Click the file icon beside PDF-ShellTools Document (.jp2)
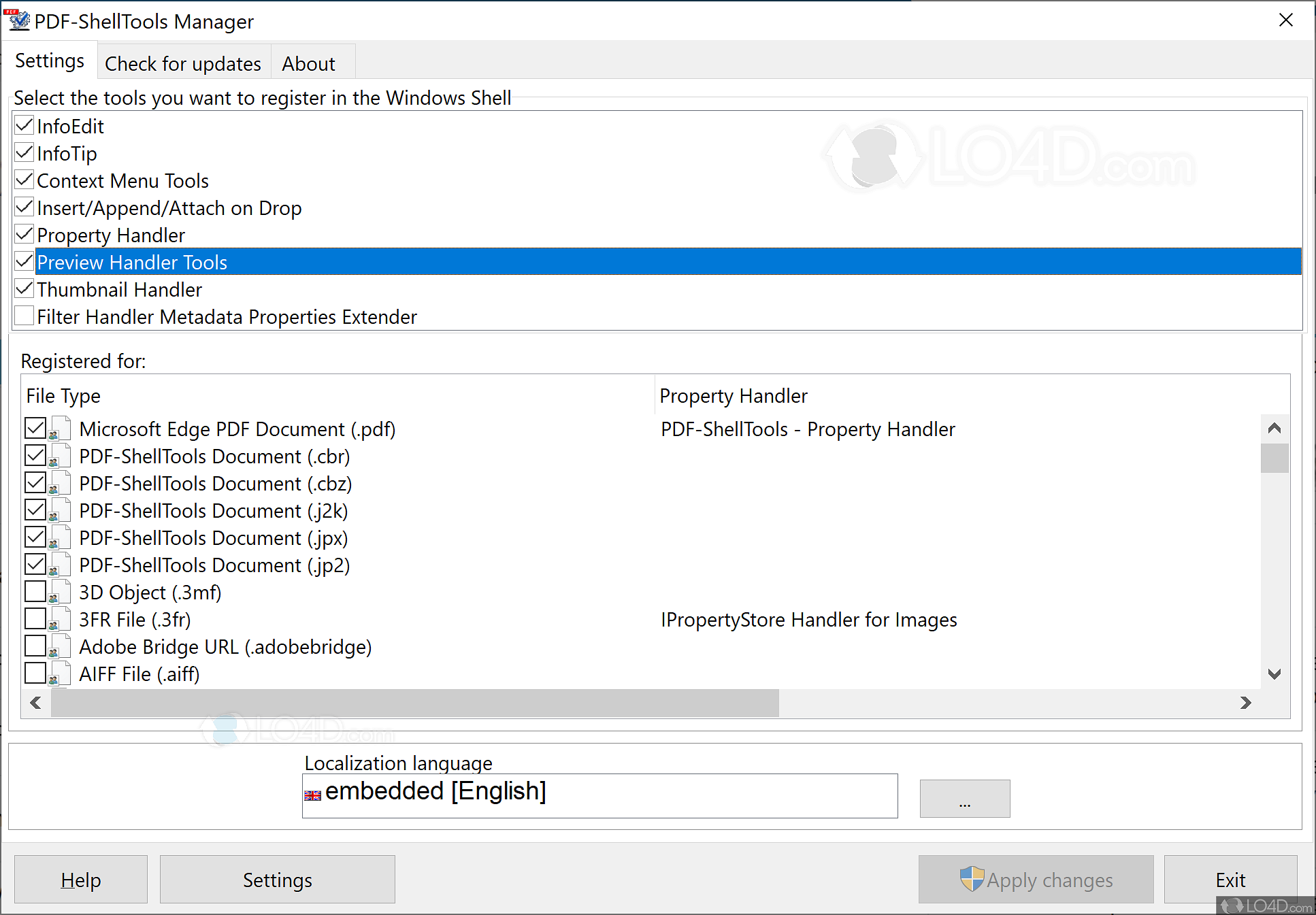The height and width of the screenshot is (915, 1316). tap(60, 564)
